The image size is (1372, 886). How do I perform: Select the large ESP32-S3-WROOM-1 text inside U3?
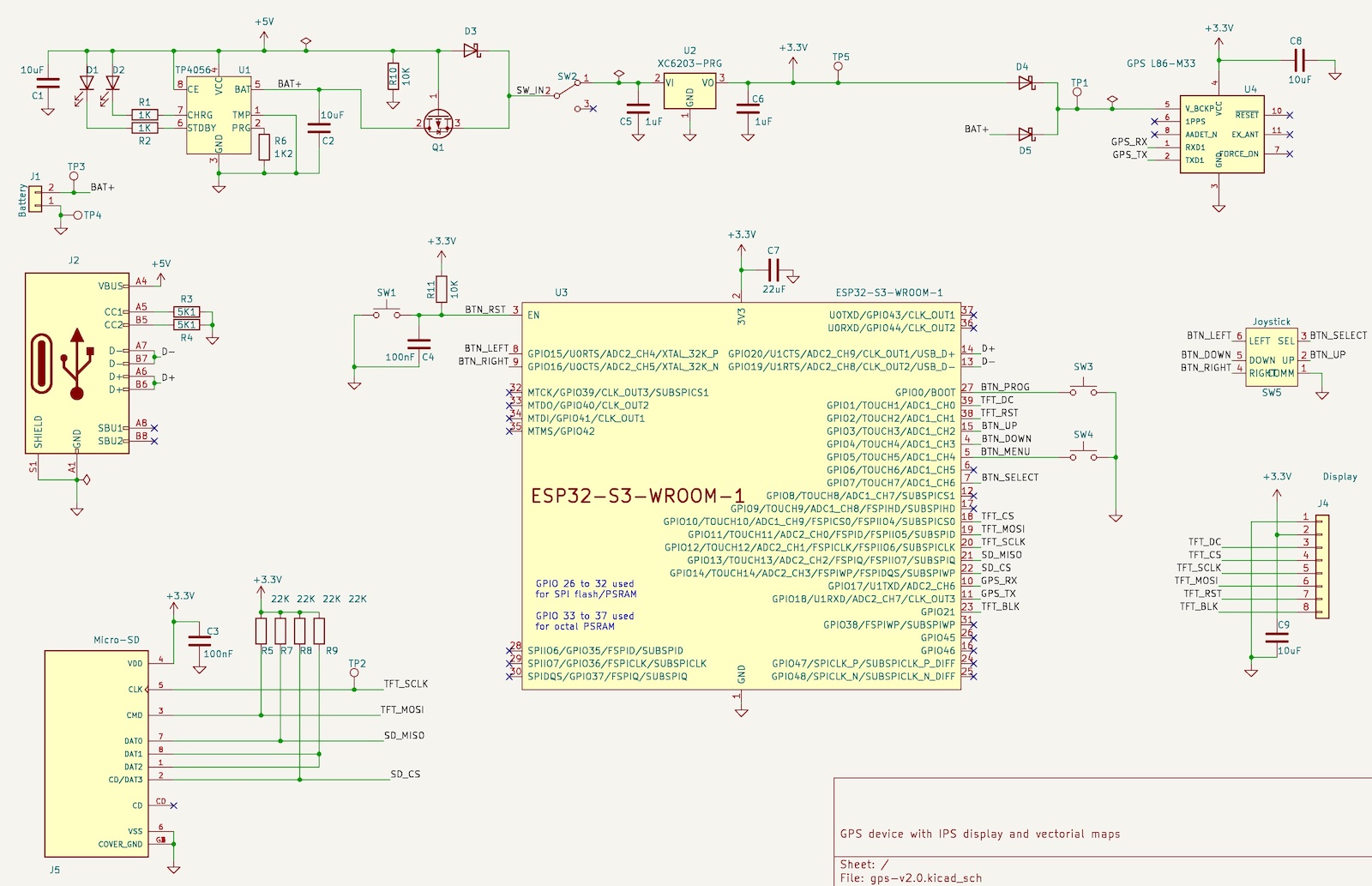pos(638,496)
